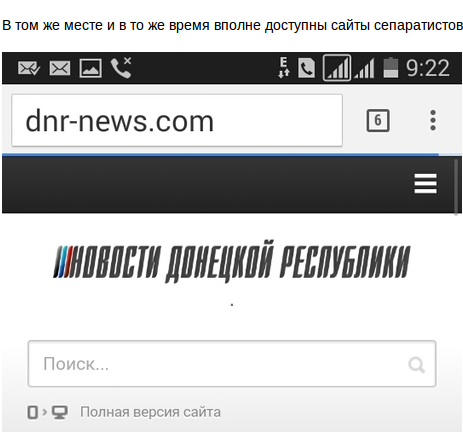Click the caption text about сайты сепаратистов
Screen dimensions: 463x432
pos(232,25)
